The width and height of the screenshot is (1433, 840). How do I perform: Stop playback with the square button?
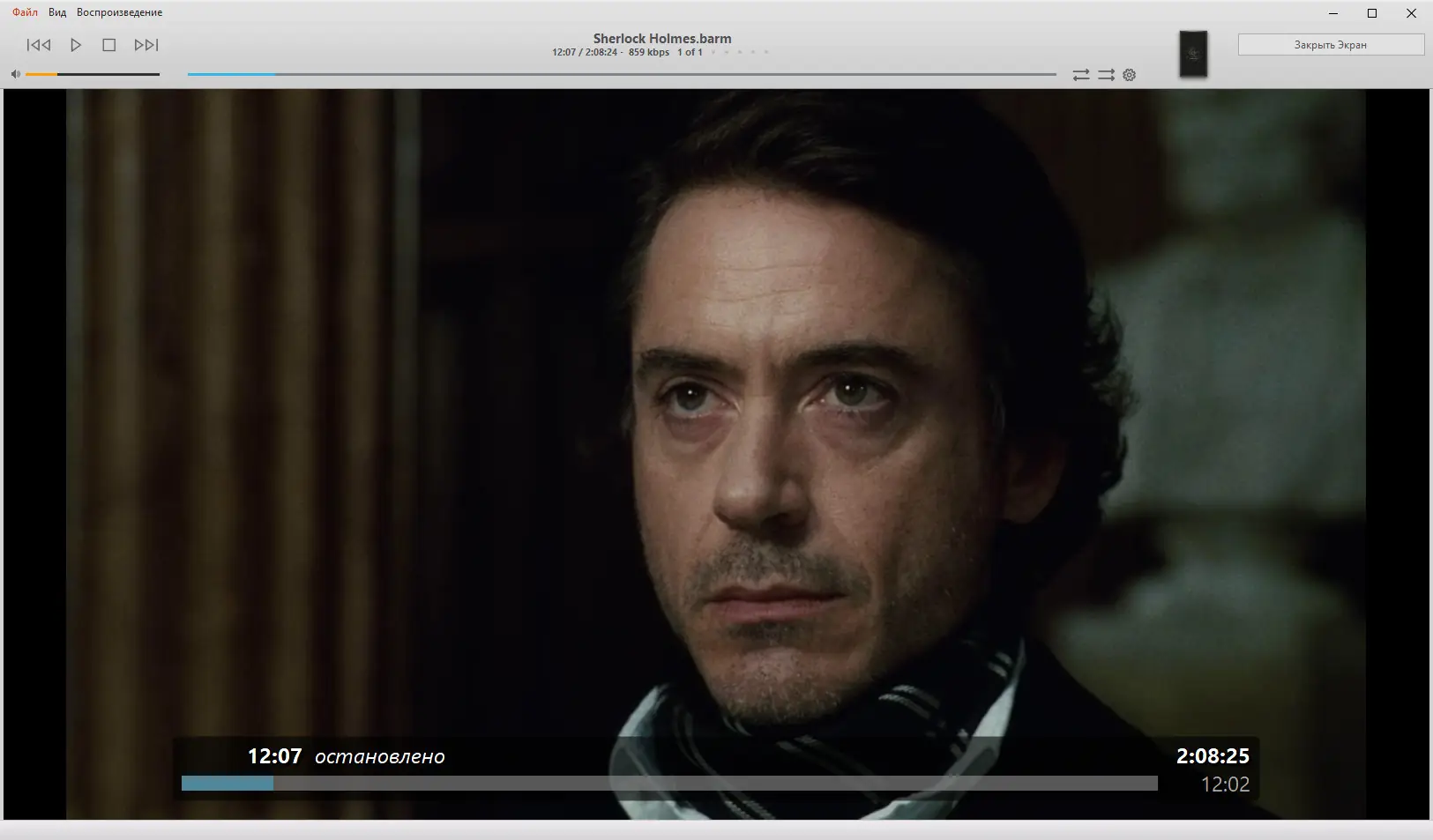[x=109, y=45]
